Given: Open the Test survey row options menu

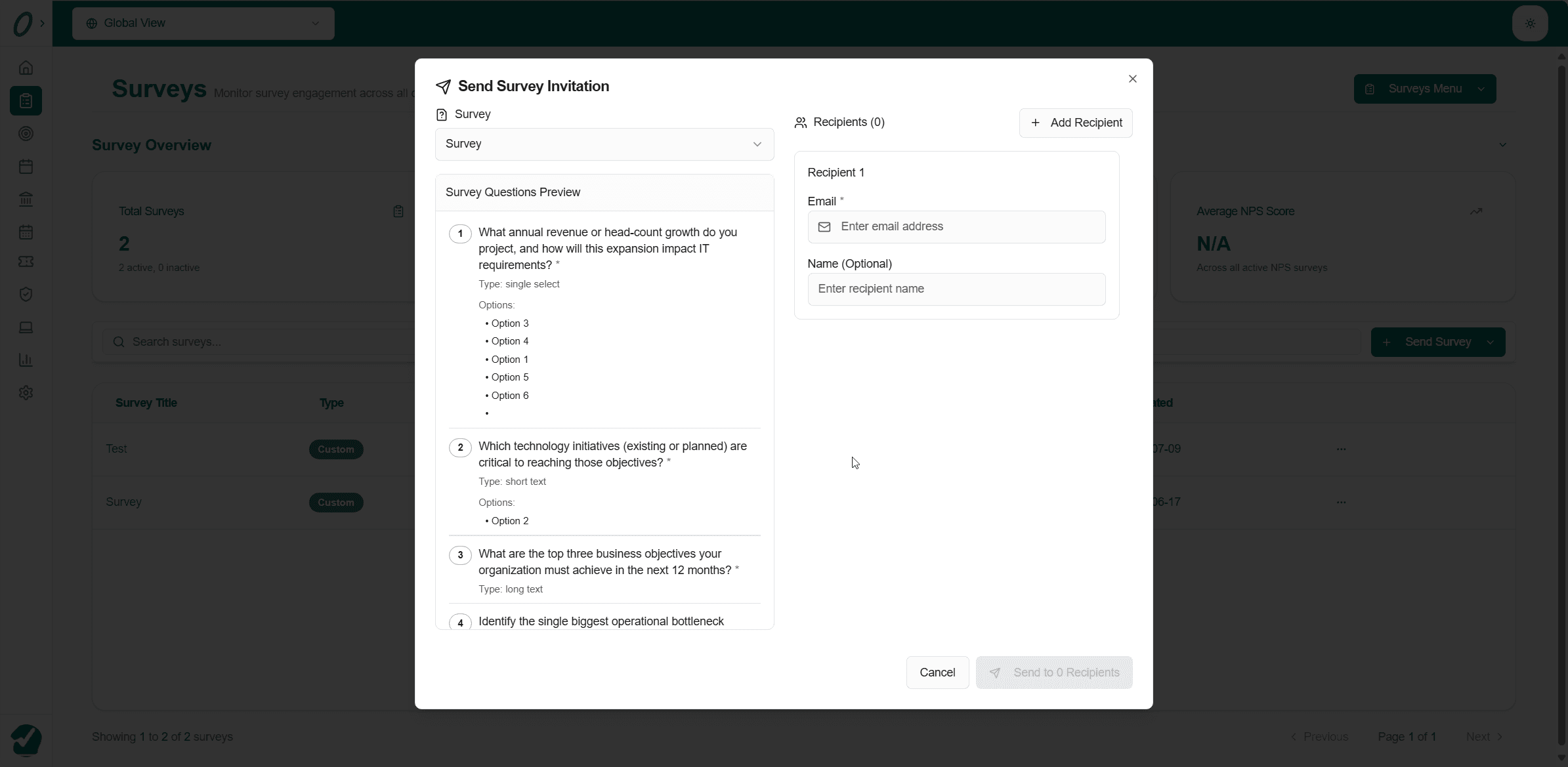Looking at the screenshot, I should (x=1340, y=449).
